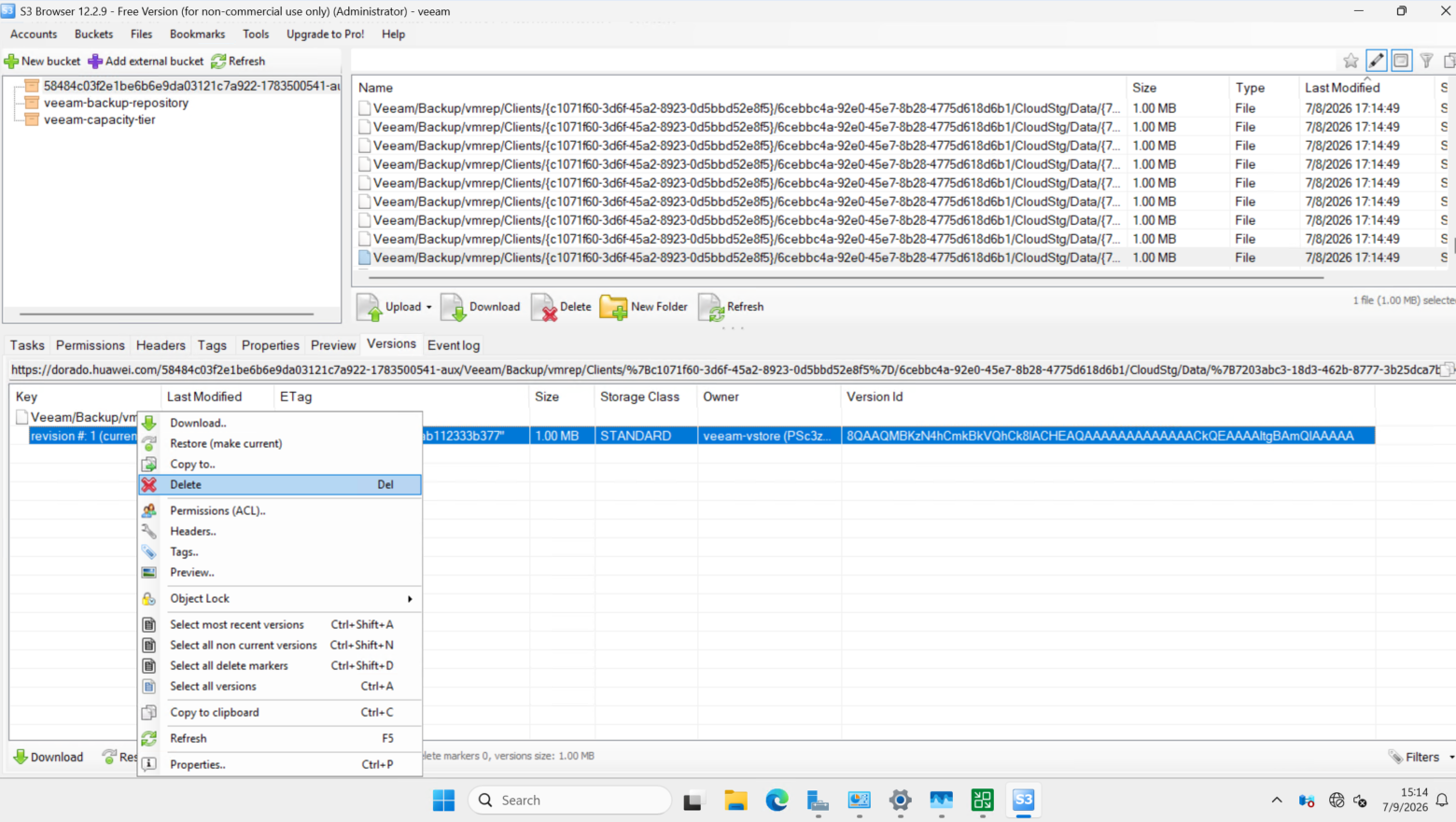Show hidden system tray icons

coord(1277,800)
